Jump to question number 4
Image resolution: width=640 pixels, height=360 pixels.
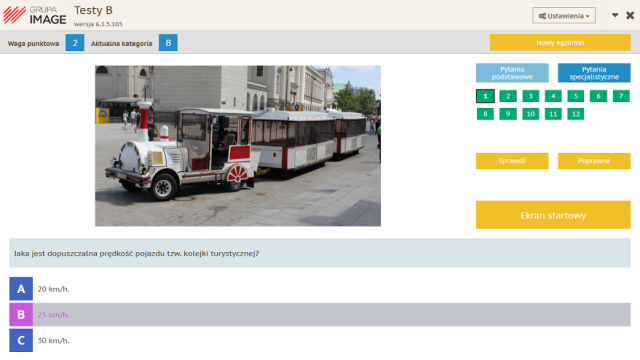point(553,96)
